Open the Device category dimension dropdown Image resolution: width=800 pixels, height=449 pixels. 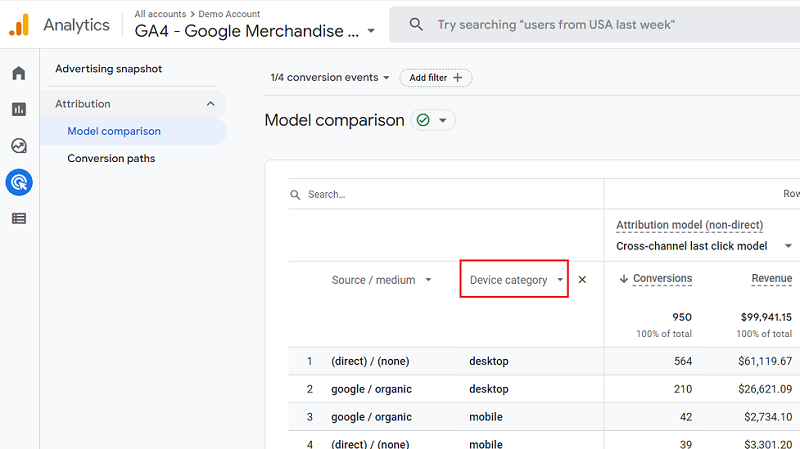[x=514, y=279]
